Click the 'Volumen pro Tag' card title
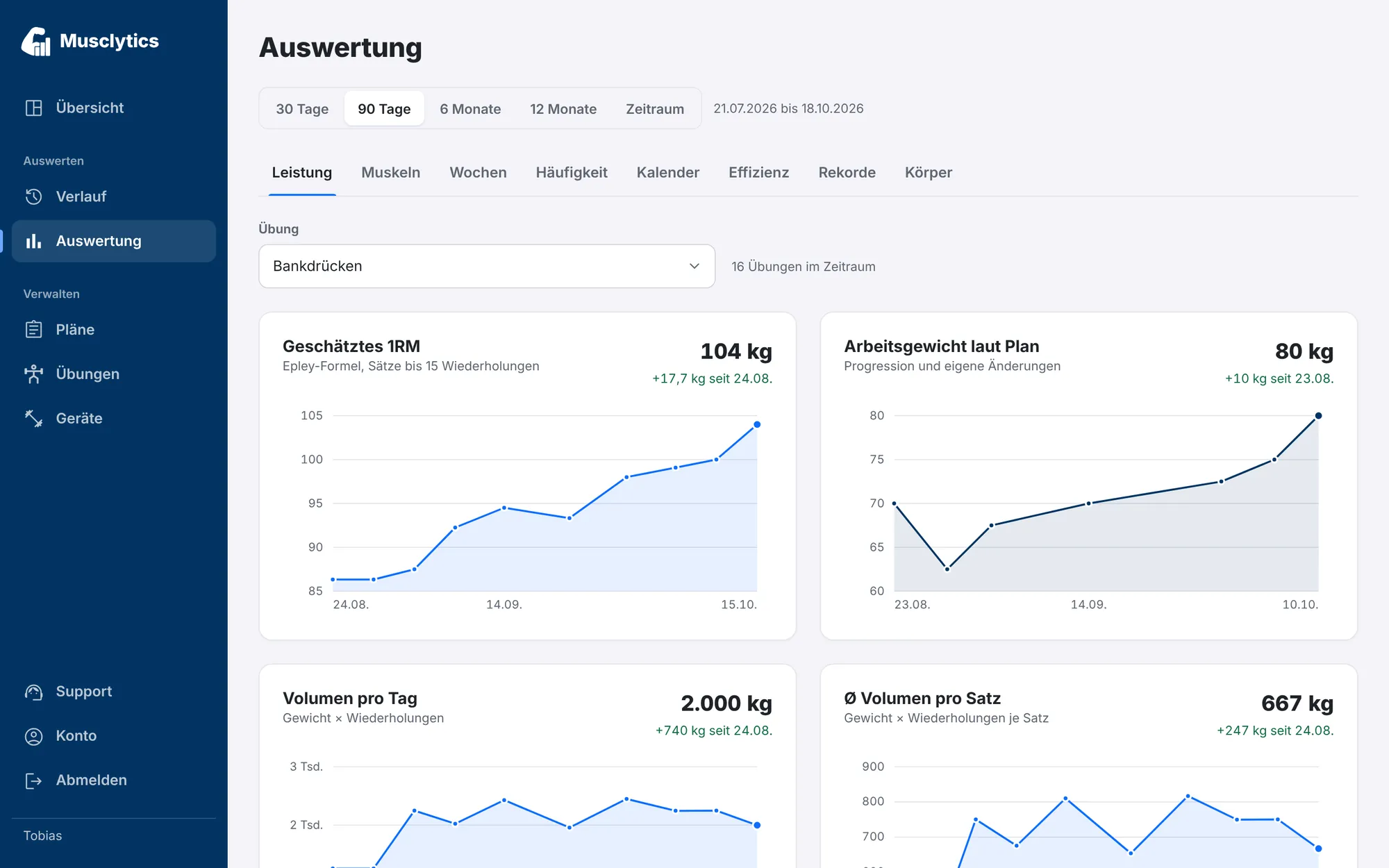The height and width of the screenshot is (868, 1389). coord(350,699)
